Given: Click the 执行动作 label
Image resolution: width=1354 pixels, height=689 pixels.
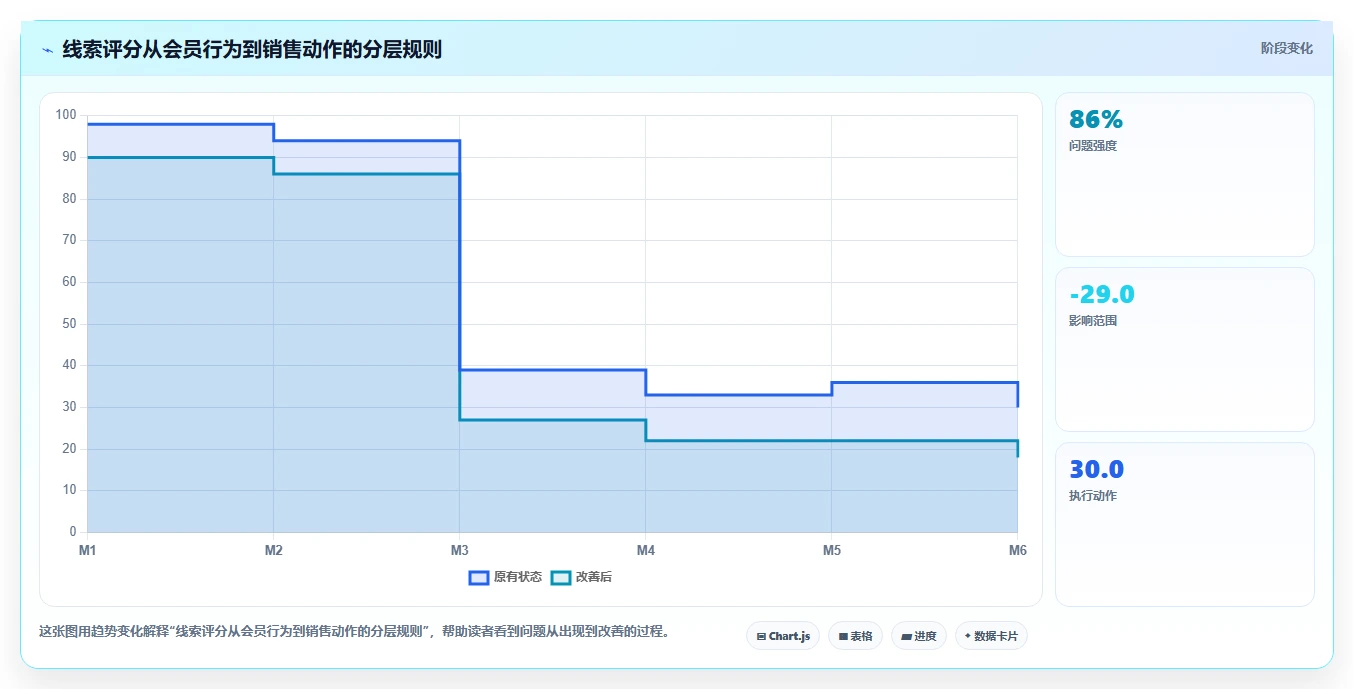Looking at the screenshot, I should [1093, 496].
